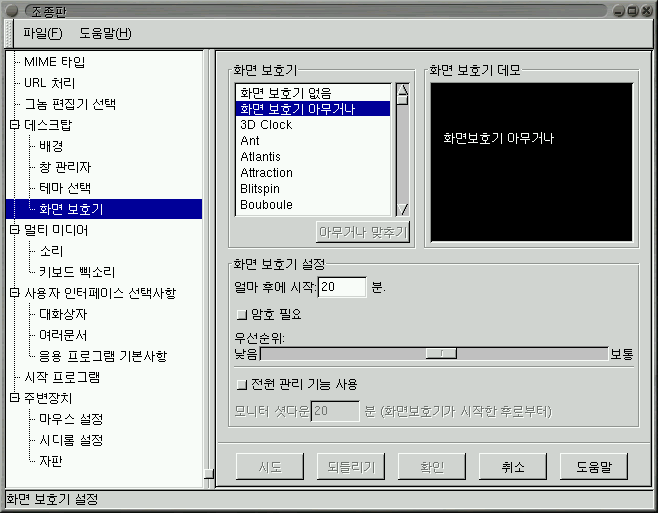Open the 파일 menu
658x513 pixels.
point(42,33)
